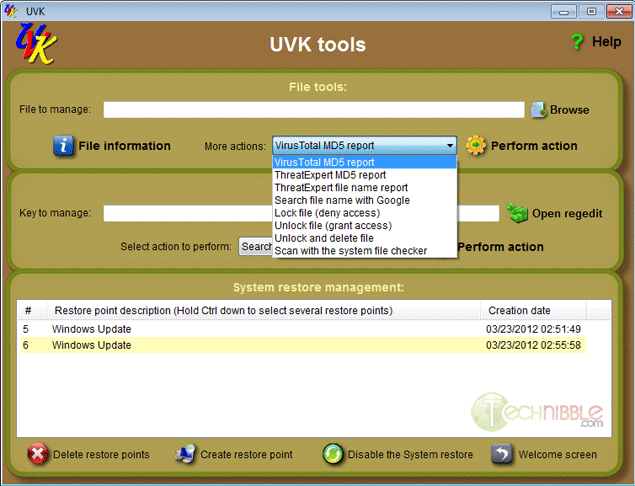635x486 pixels.
Task: Click Delete restore points label
Action: point(101,454)
